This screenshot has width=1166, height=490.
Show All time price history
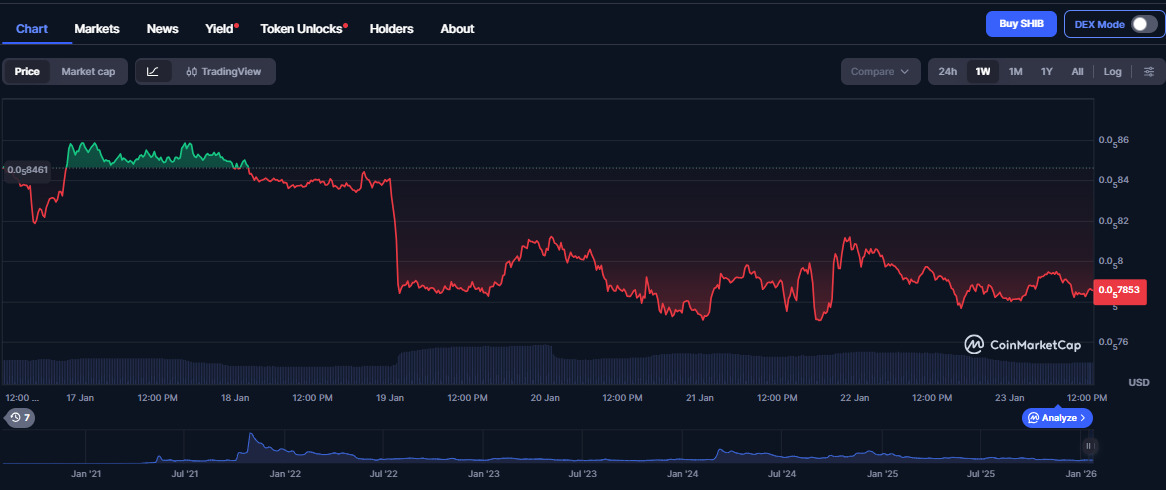click(1077, 71)
